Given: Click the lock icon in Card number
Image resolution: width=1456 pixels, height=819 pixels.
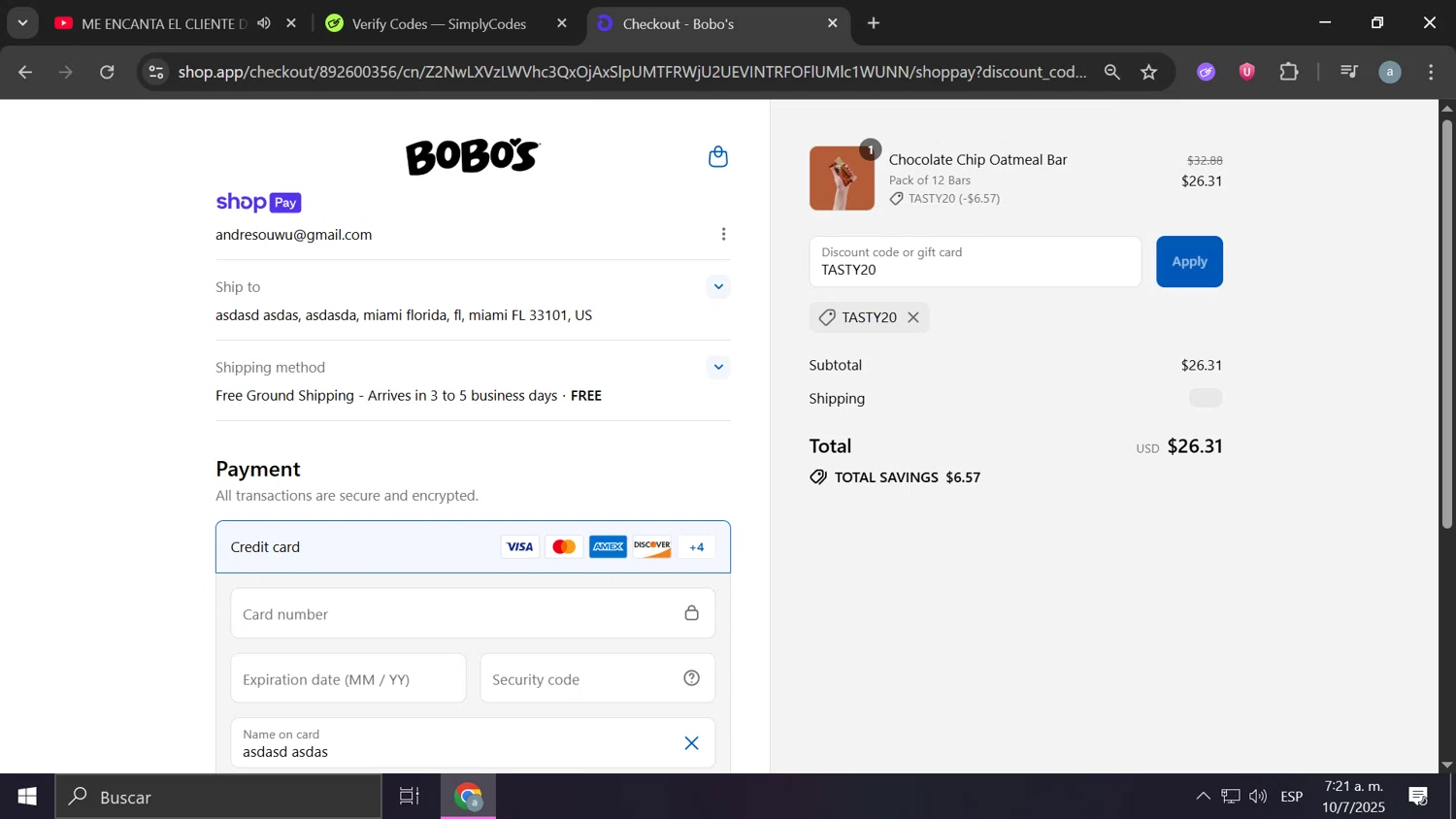Looking at the screenshot, I should [692, 613].
